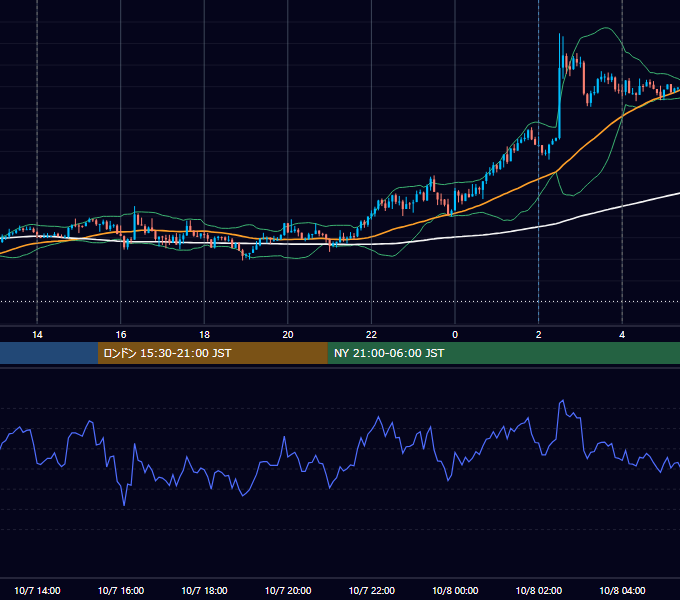The image size is (680, 600).
Task: Click the 18 hour label on the price chart axis
Action: click(204, 335)
